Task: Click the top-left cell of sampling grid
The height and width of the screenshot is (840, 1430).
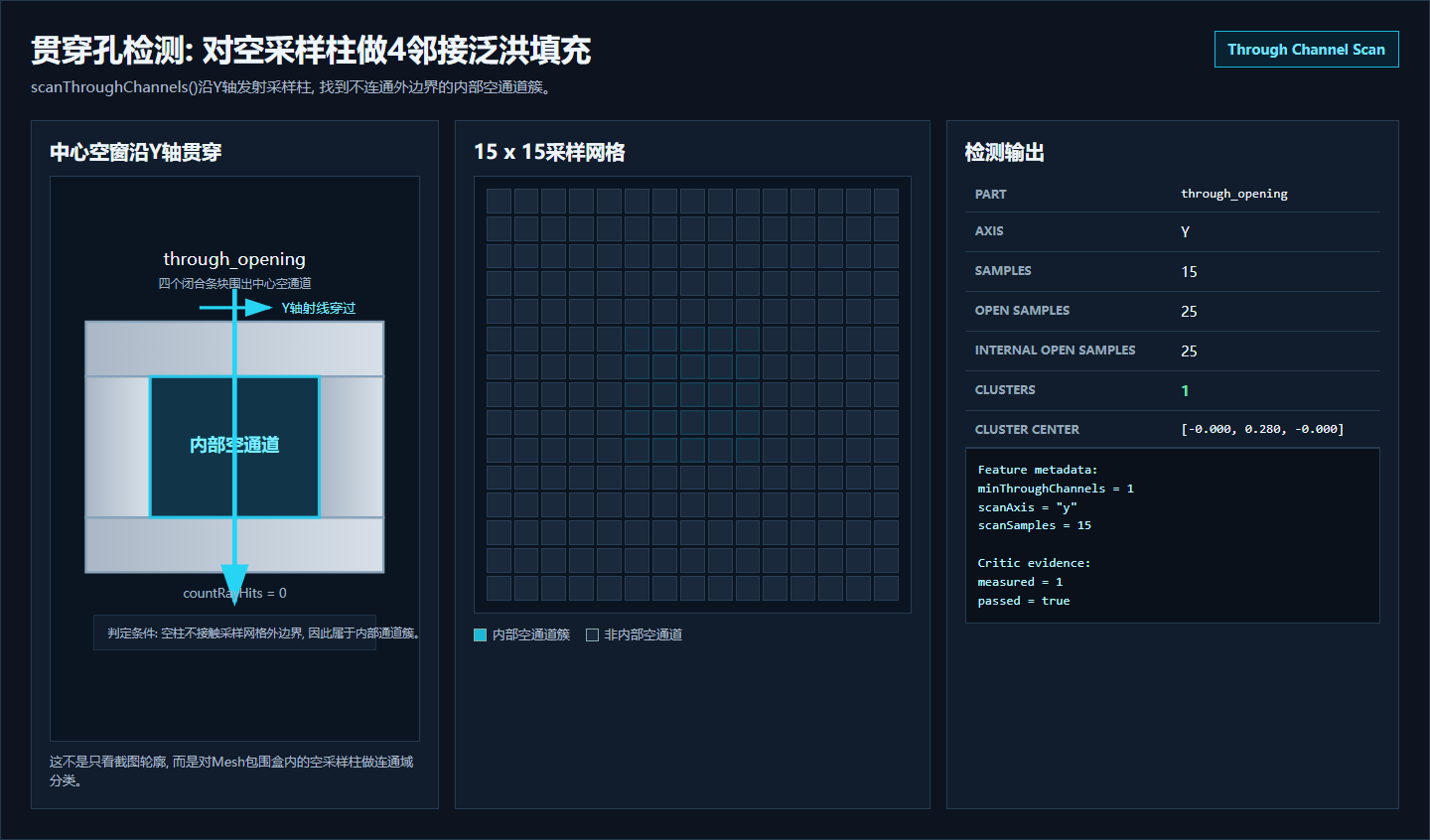Action: pos(499,201)
